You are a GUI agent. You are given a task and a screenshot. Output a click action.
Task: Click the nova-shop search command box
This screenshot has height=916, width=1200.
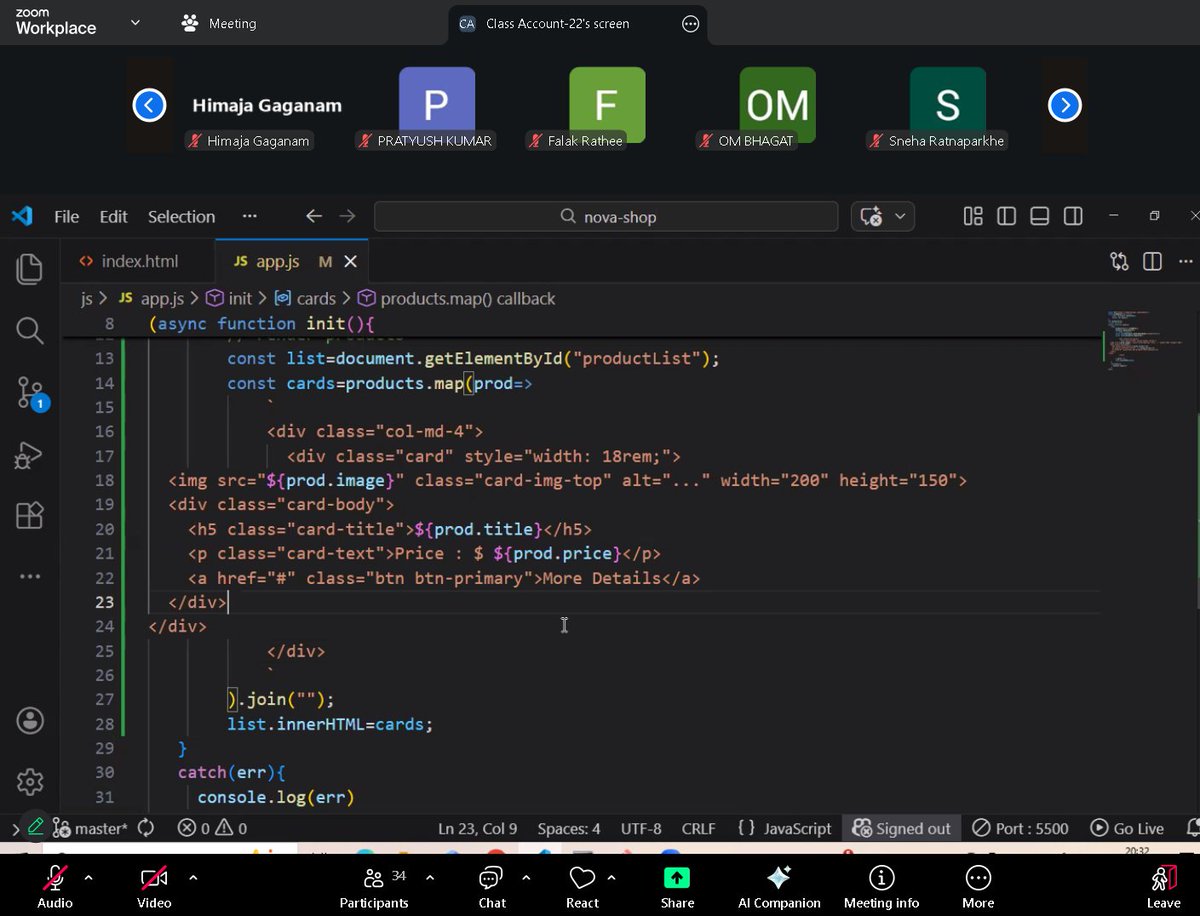click(606, 216)
